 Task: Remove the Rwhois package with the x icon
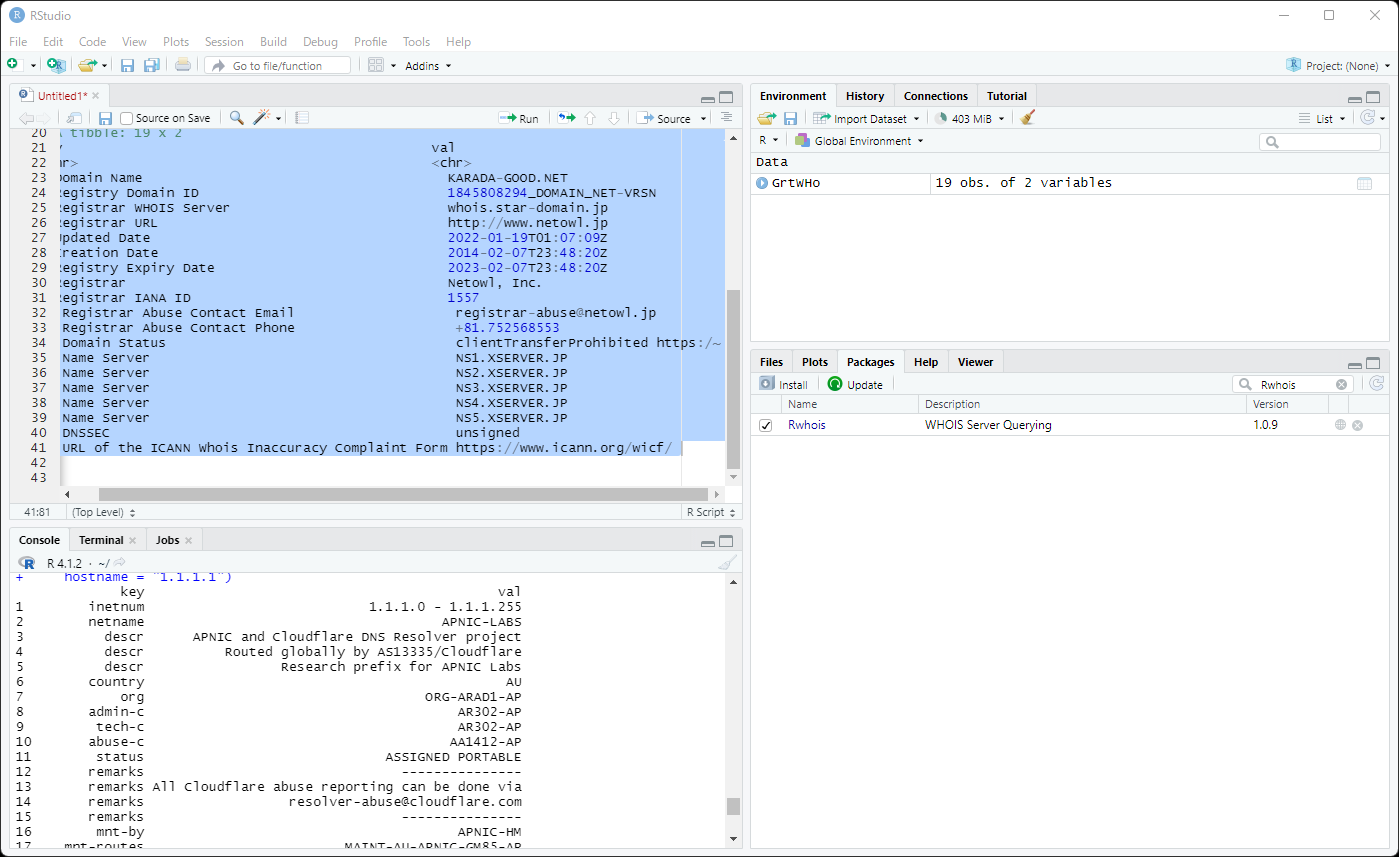point(1358,425)
